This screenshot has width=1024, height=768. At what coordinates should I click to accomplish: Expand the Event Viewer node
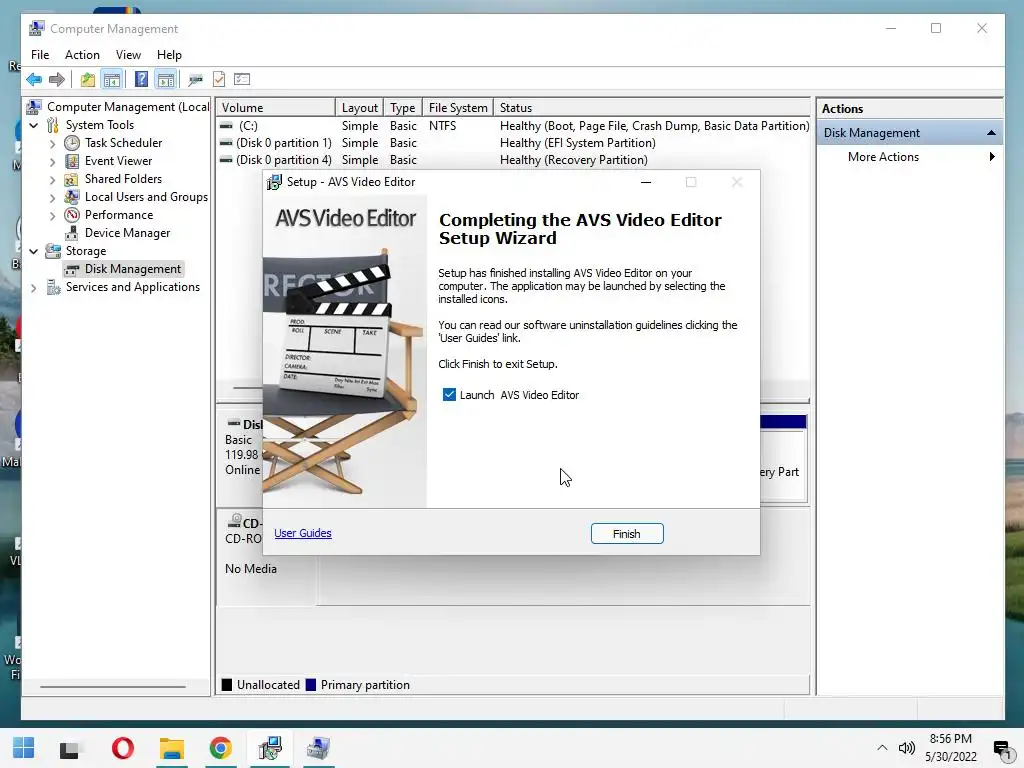pos(53,161)
